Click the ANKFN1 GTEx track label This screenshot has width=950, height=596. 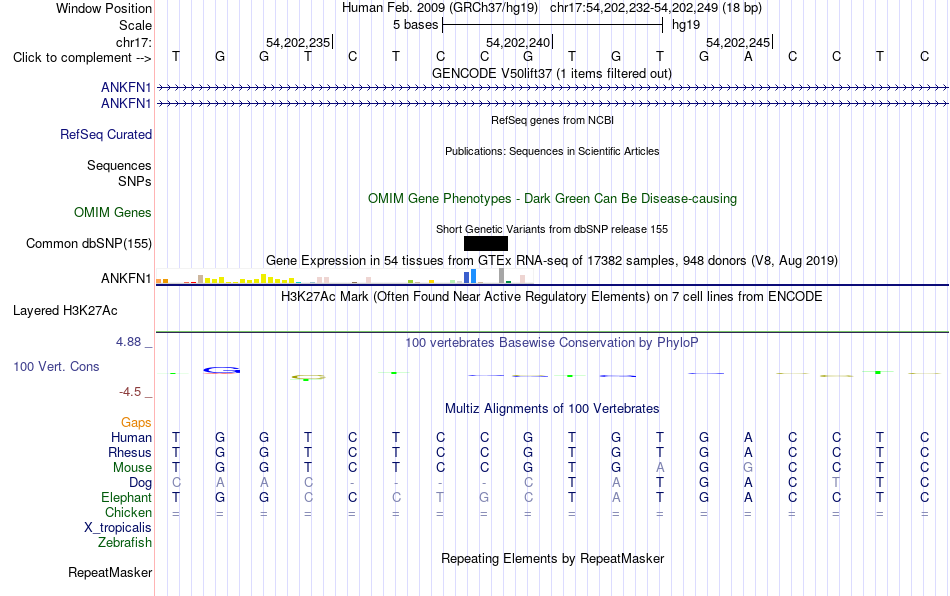126,278
